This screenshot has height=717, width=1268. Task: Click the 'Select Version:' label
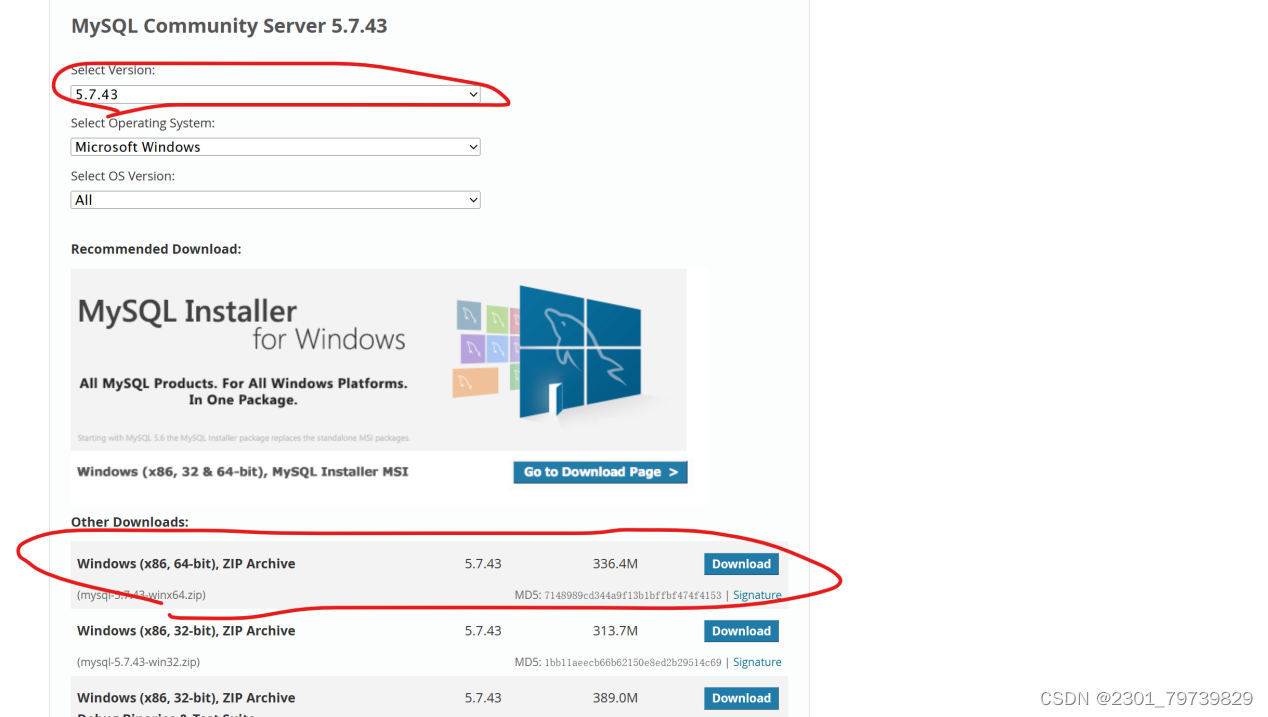click(113, 70)
